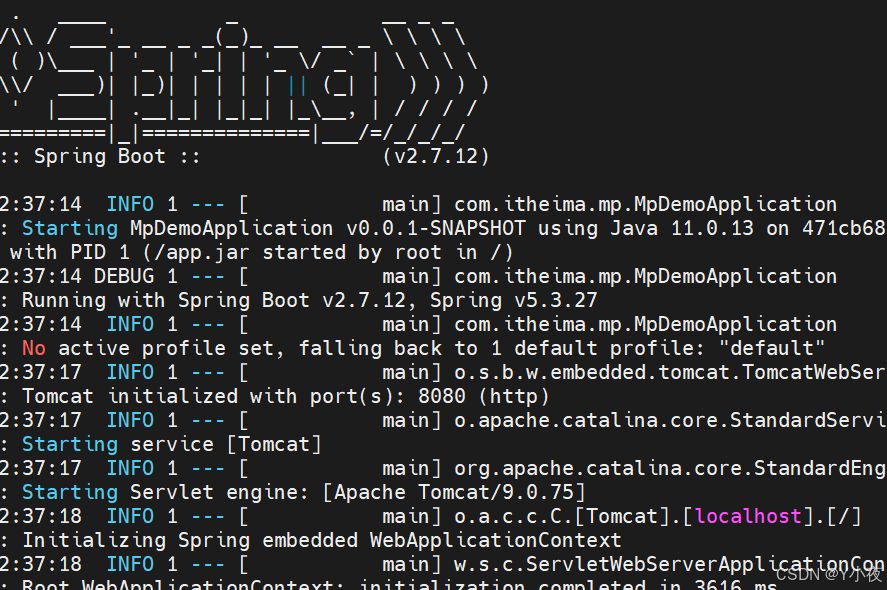Click the 'default' profile name in quotes
The width and height of the screenshot is (887, 590).
(772, 348)
